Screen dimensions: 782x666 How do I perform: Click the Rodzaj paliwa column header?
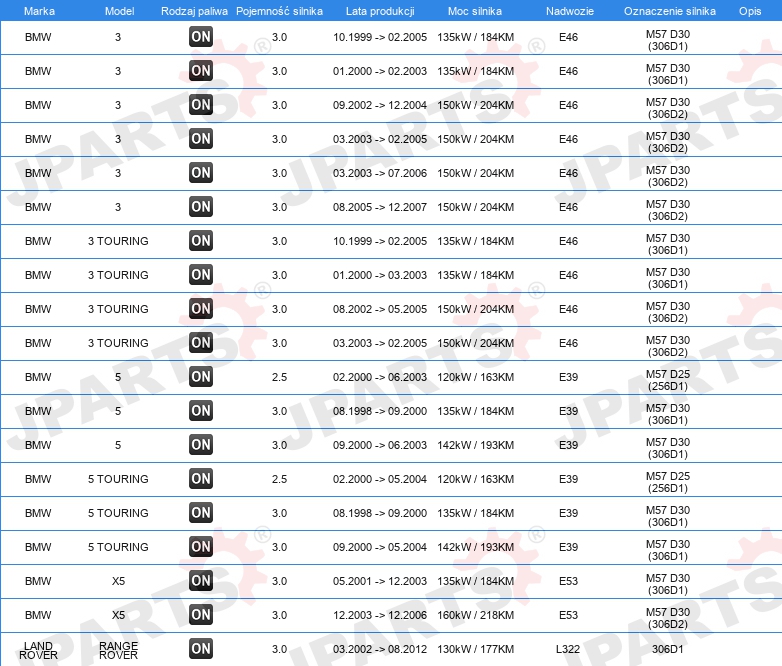(x=194, y=11)
